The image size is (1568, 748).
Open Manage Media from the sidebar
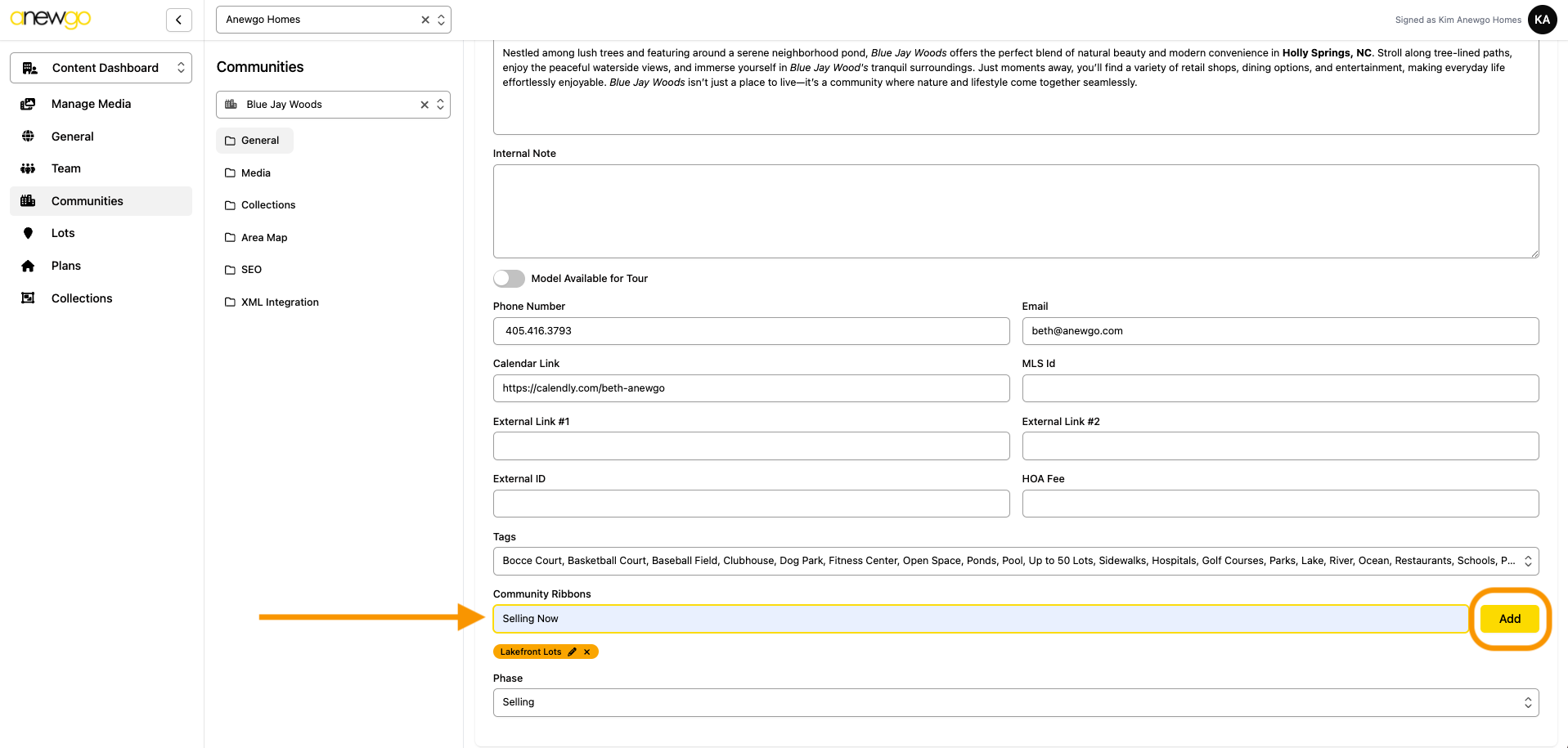pyautogui.click(x=91, y=104)
